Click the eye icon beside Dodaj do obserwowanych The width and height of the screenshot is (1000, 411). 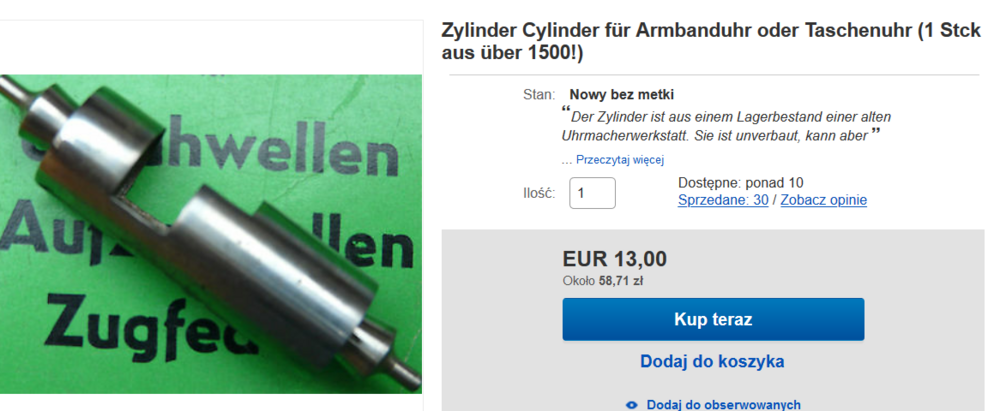[x=632, y=405]
